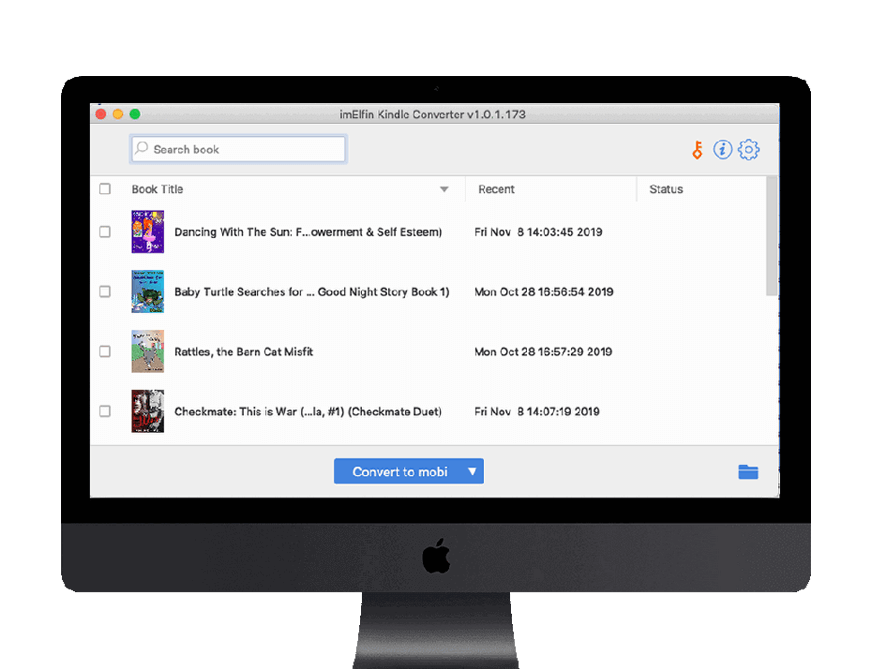Minimize the window with the yellow button
Viewport: 886px width, 669px height.
(x=118, y=114)
